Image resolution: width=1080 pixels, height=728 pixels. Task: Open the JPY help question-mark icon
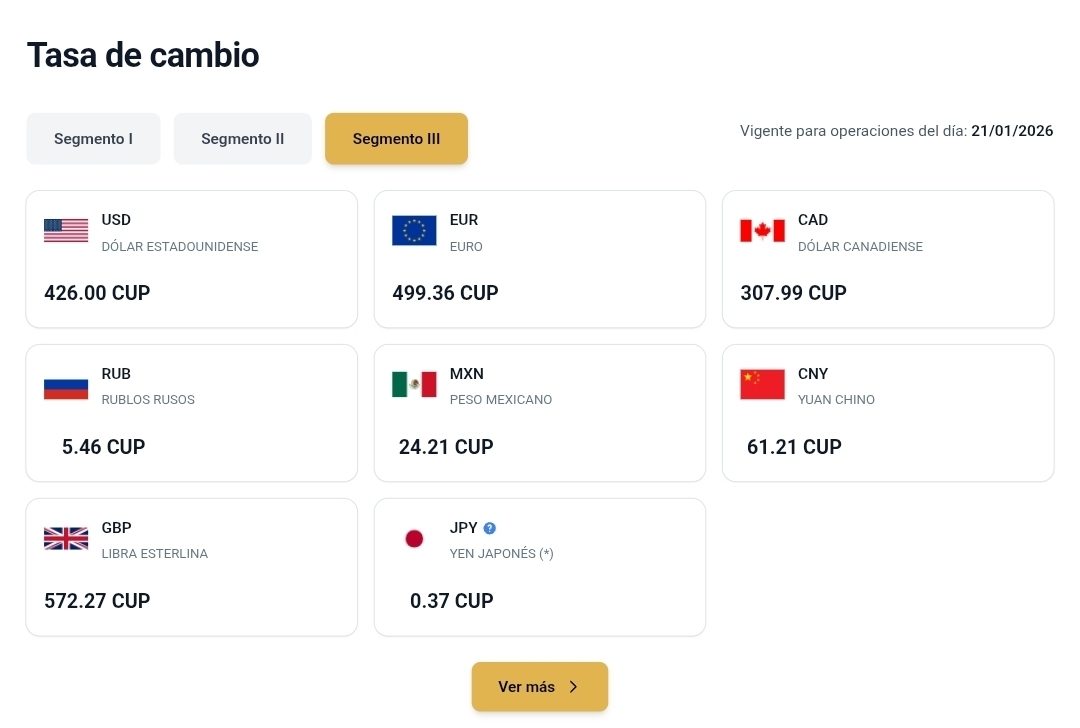(x=489, y=528)
